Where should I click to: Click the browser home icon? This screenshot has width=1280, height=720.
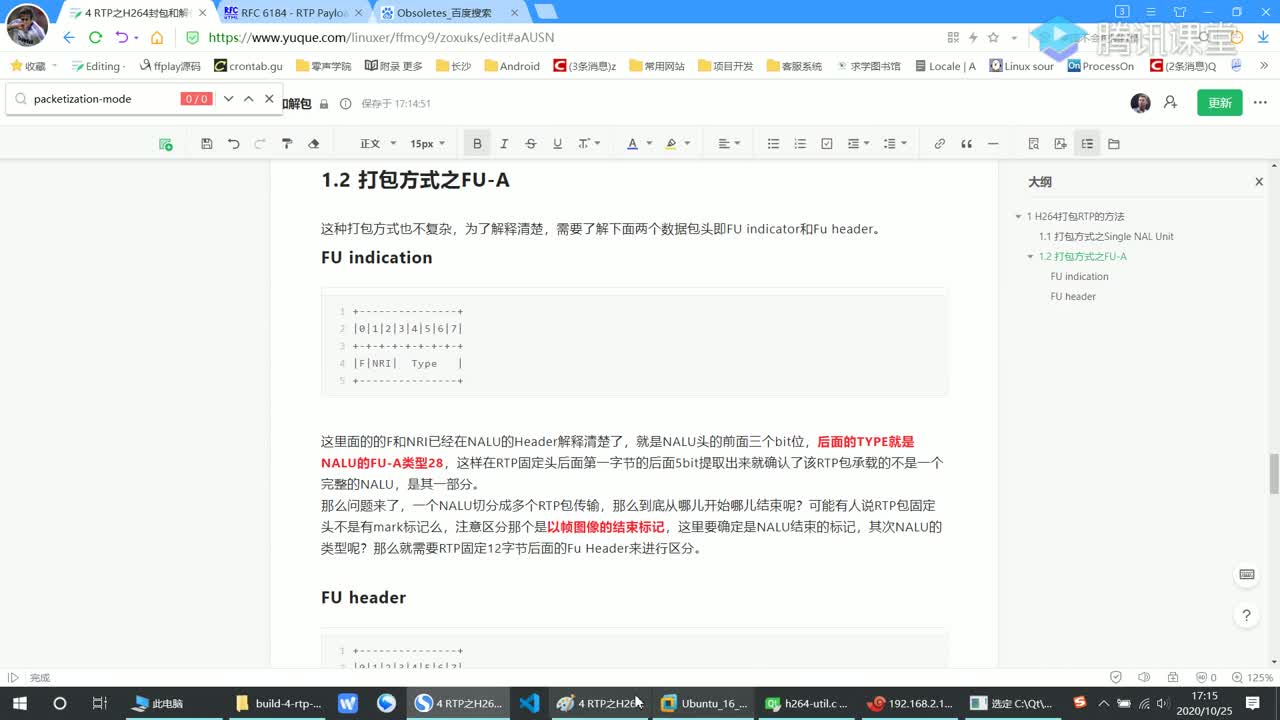pyautogui.click(x=157, y=37)
